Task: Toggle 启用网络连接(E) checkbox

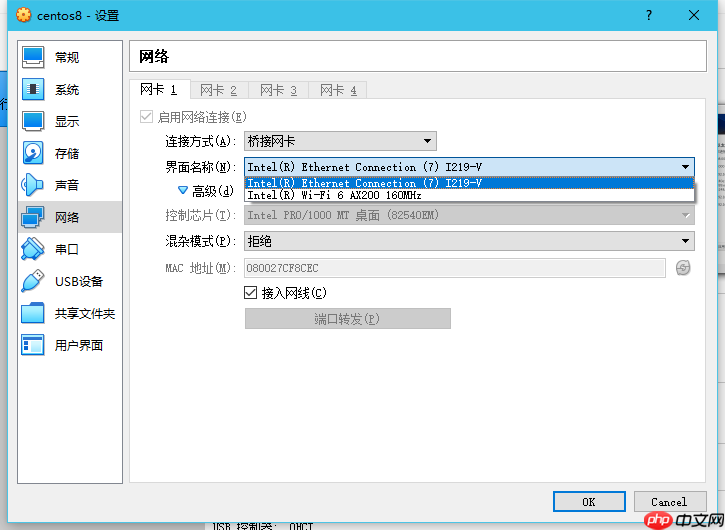Action: [147, 117]
